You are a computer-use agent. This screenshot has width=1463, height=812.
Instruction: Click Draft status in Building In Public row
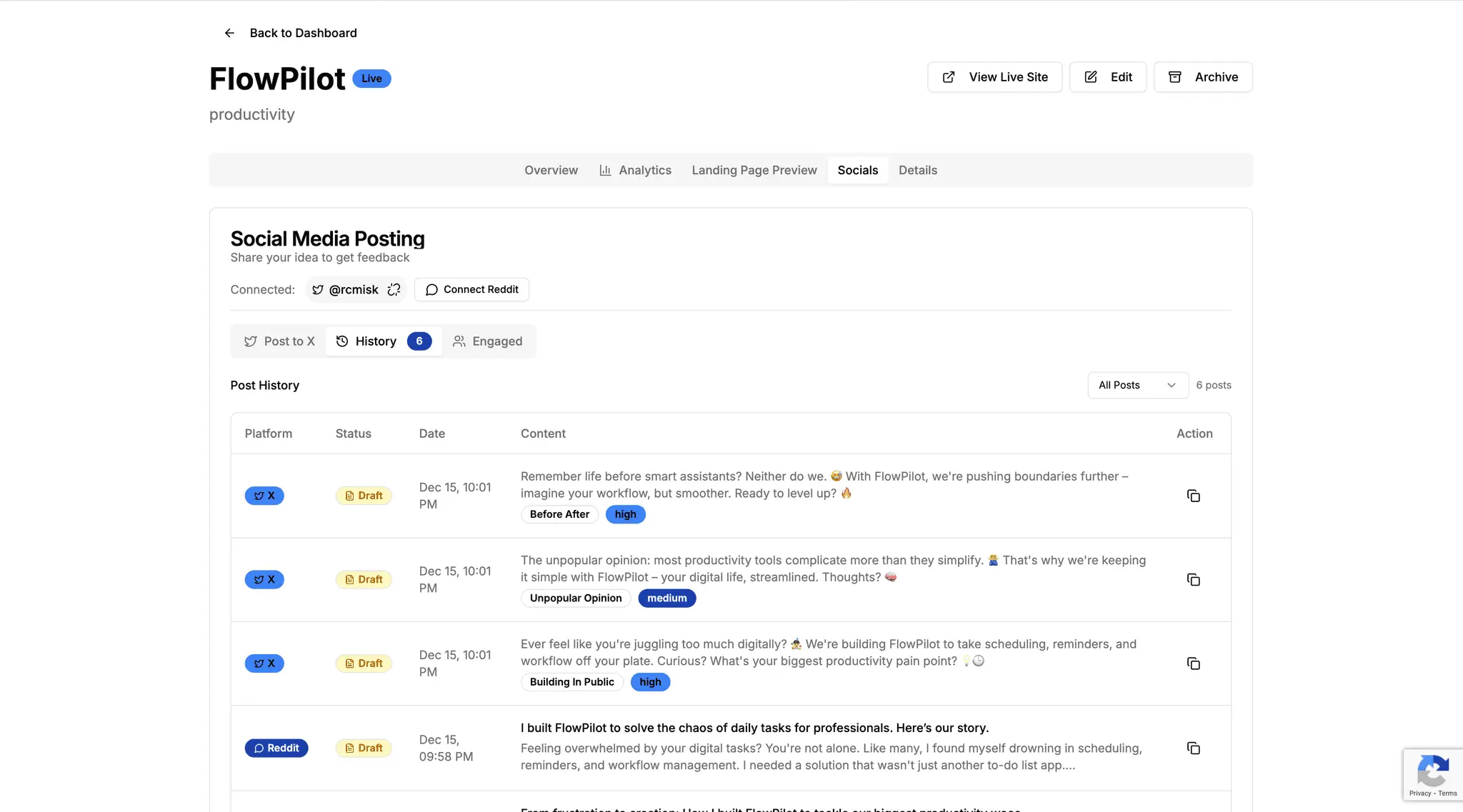point(364,663)
